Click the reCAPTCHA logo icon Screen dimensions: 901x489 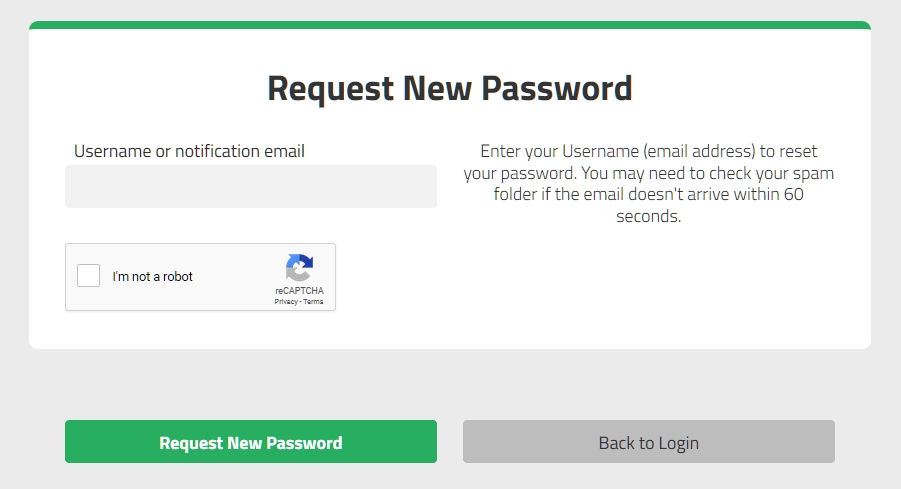299,268
